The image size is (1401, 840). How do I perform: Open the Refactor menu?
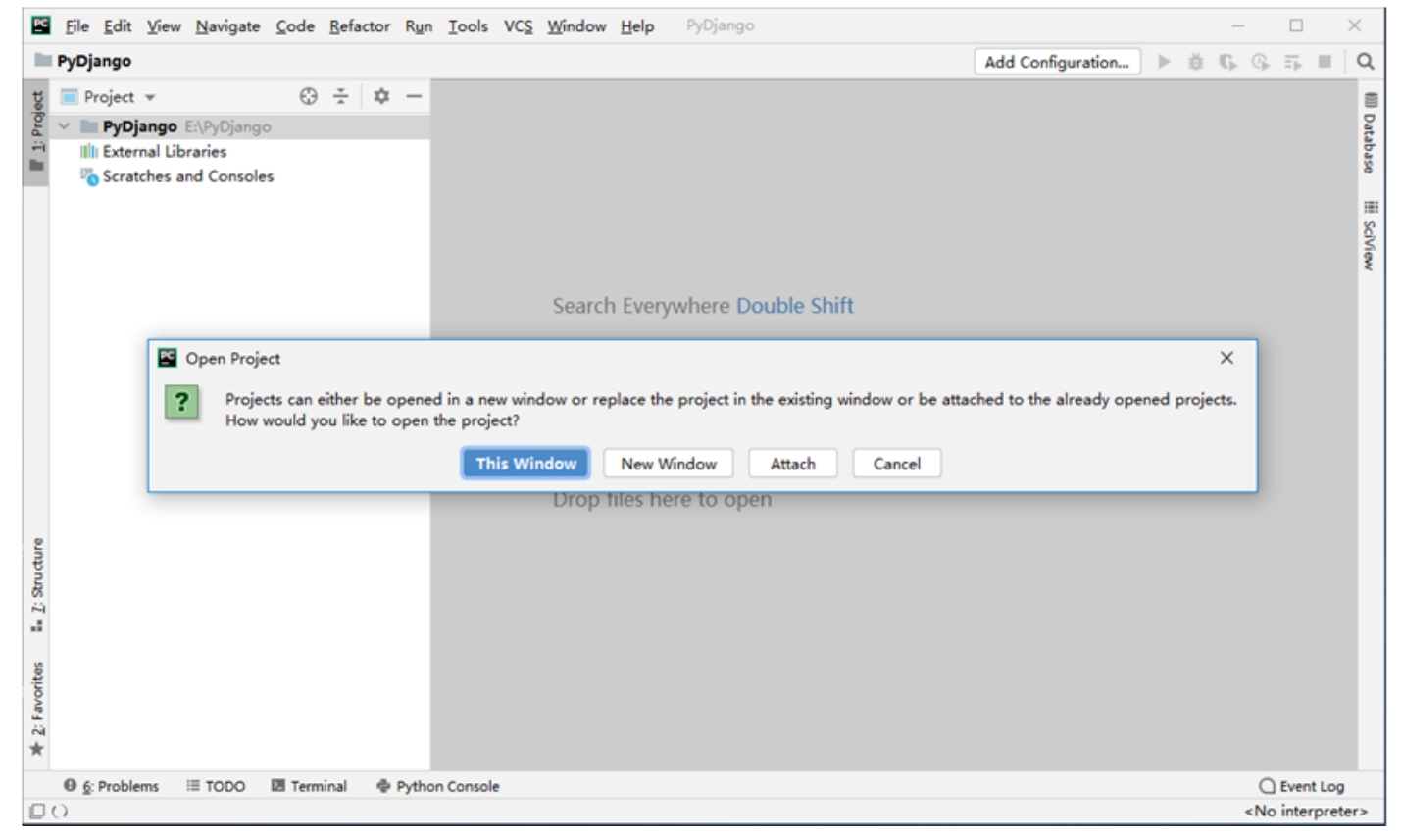click(x=359, y=26)
